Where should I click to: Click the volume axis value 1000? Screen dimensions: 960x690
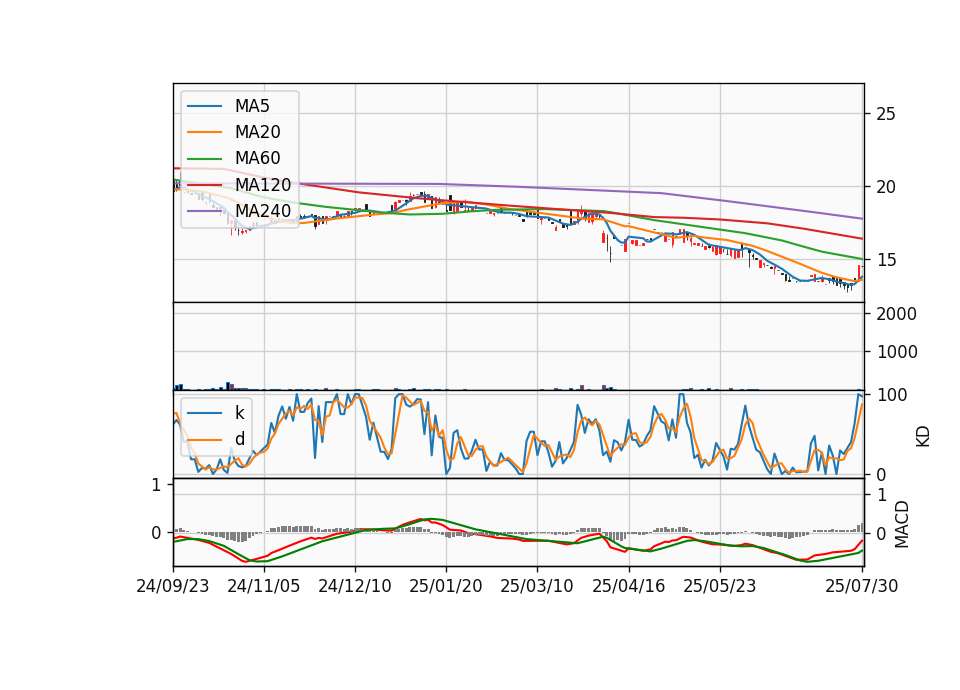click(x=896, y=352)
